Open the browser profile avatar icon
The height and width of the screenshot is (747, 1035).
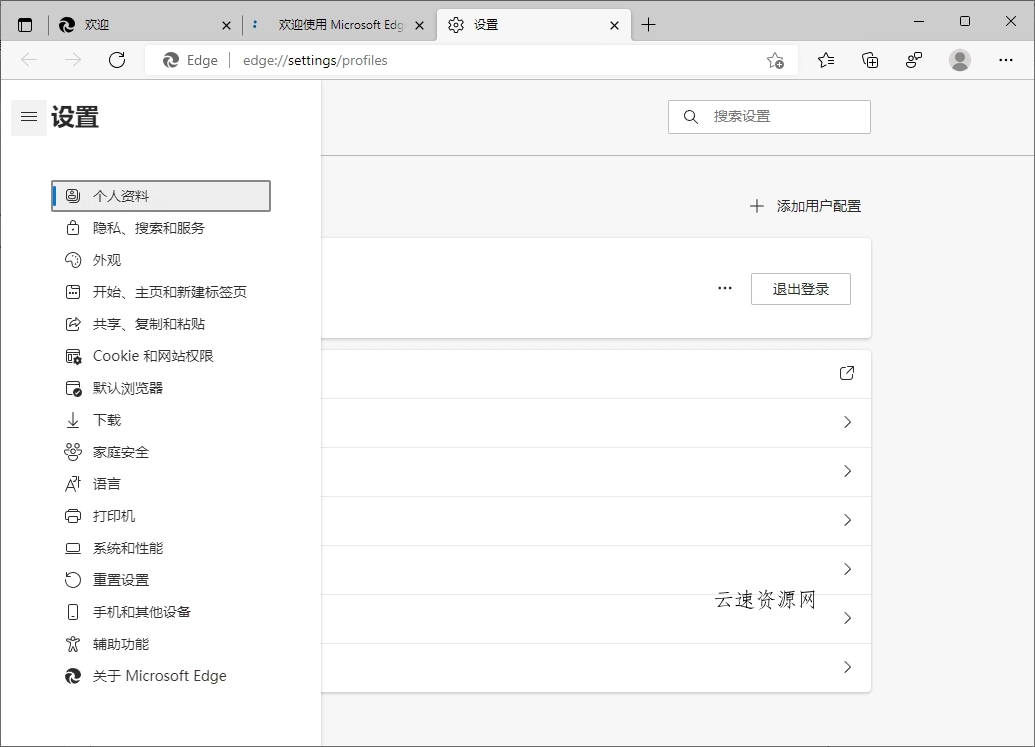click(x=959, y=60)
